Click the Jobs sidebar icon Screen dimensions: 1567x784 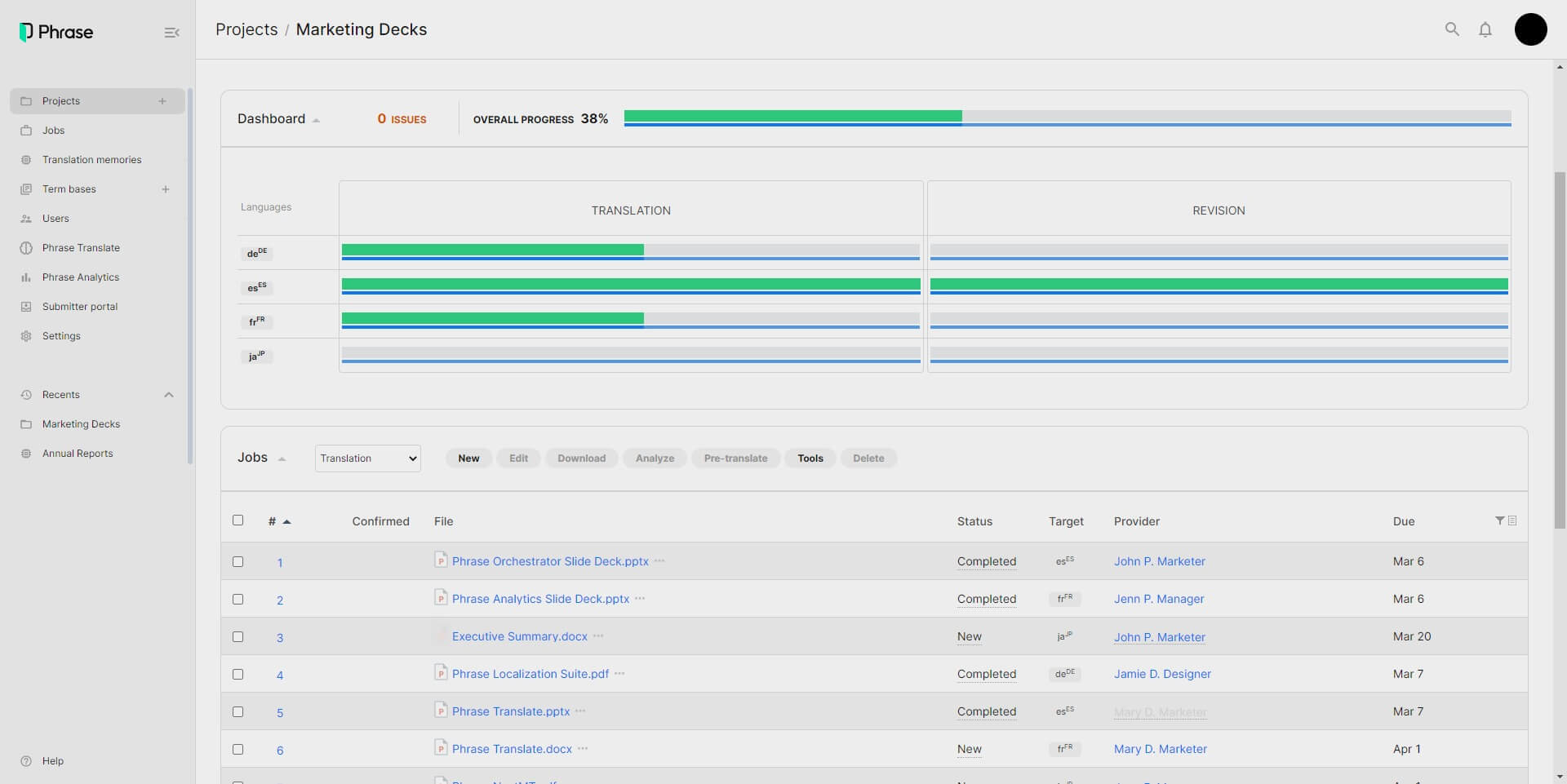pyautogui.click(x=26, y=131)
